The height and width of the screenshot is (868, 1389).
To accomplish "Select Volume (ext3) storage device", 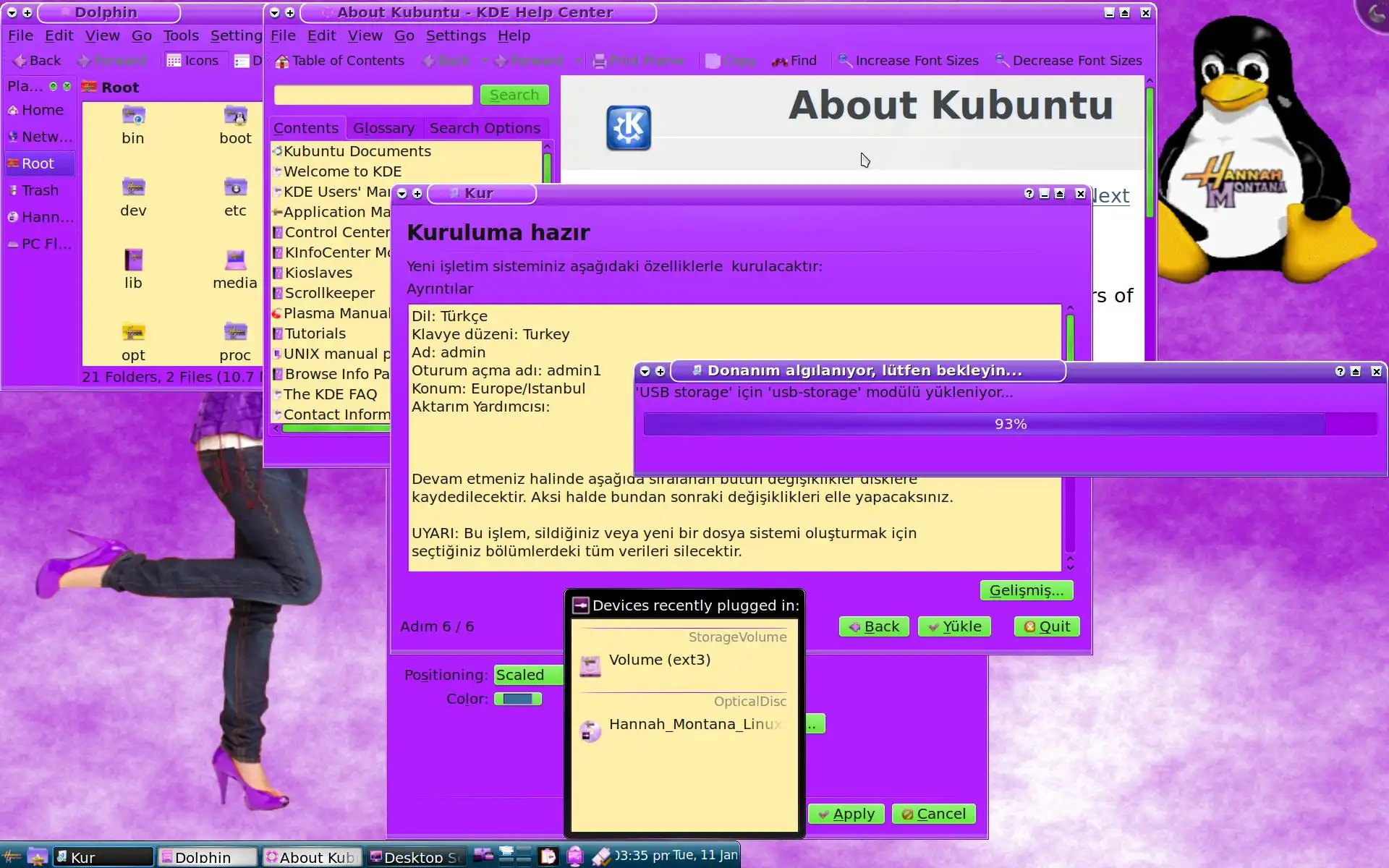I will tap(659, 660).
